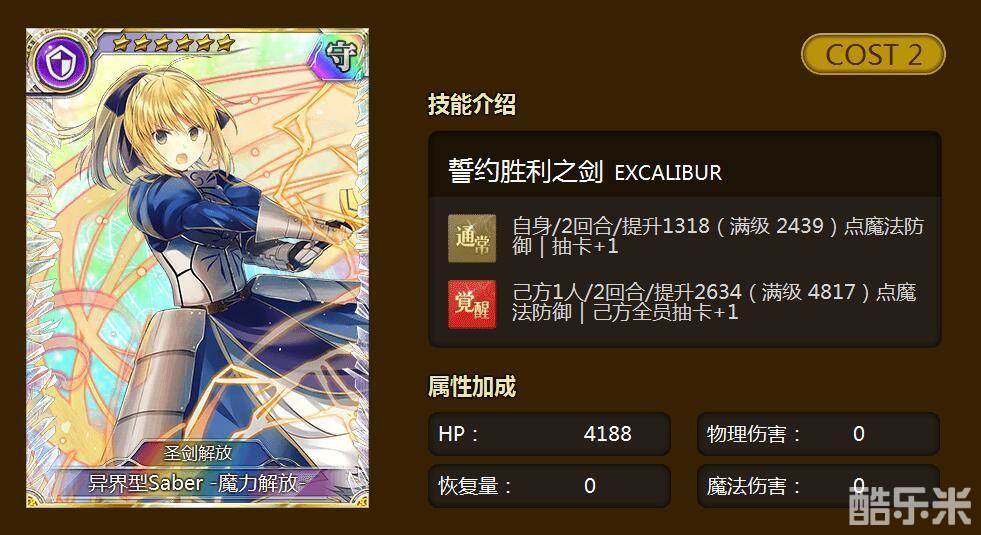981x535 pixels.
Task: Click the 属性加成 section heading
Action: point(472,387)
